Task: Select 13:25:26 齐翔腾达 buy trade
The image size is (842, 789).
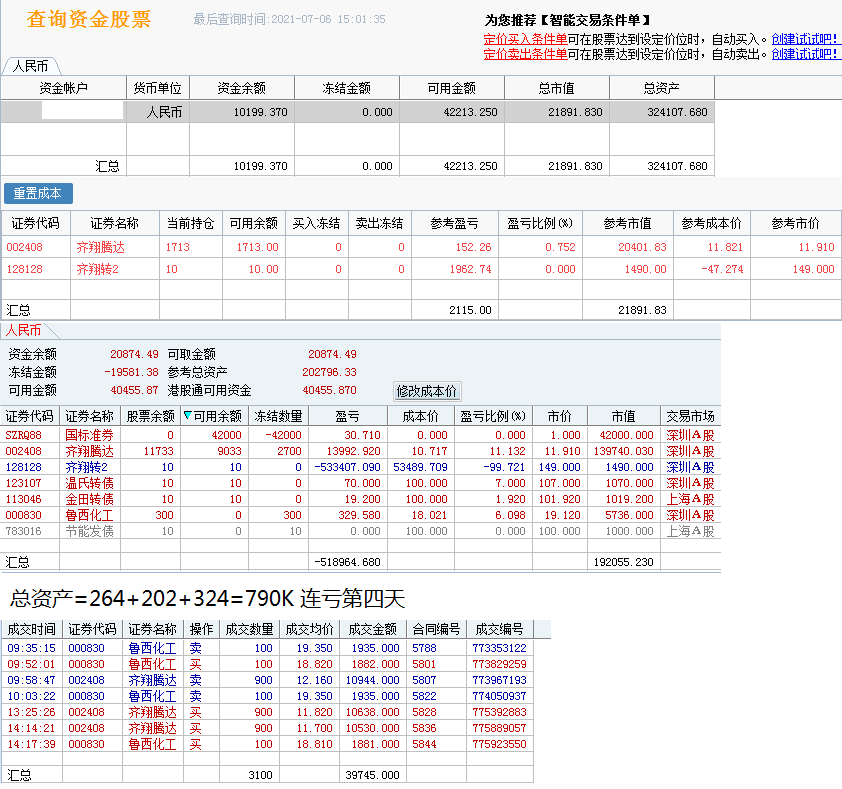Action: [267, 712]
